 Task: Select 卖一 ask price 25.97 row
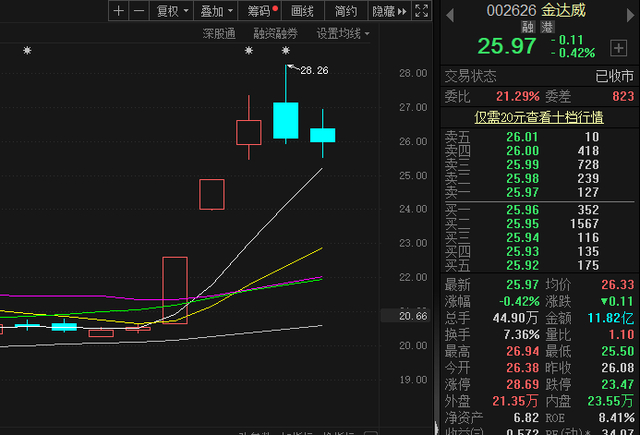click(x=539, y=192)
